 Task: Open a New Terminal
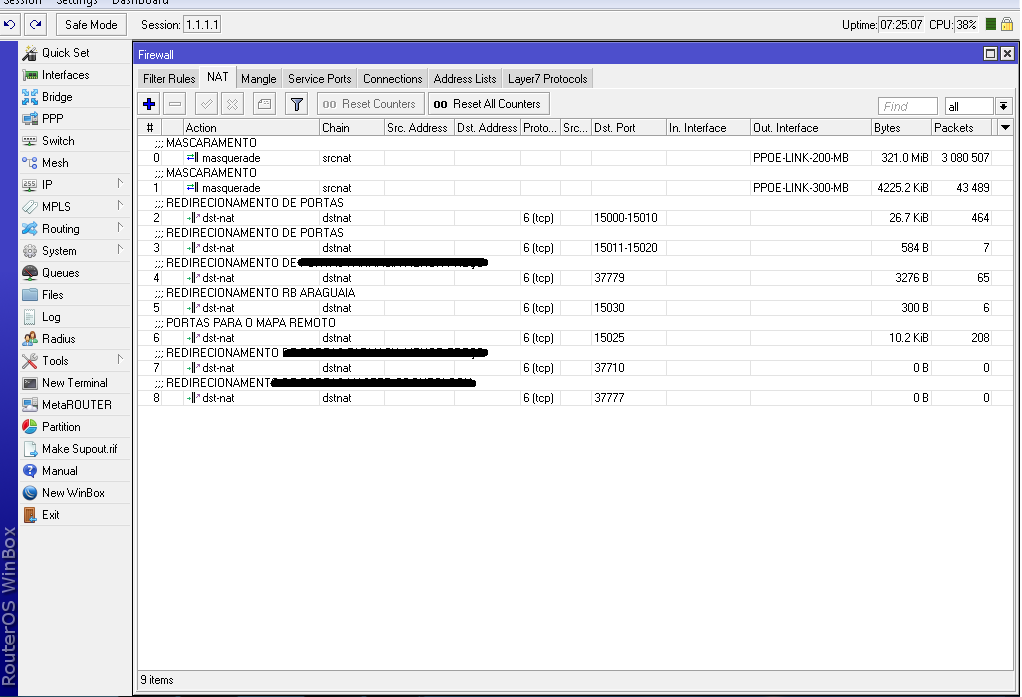pyautogui.click(x=75, y=383)
